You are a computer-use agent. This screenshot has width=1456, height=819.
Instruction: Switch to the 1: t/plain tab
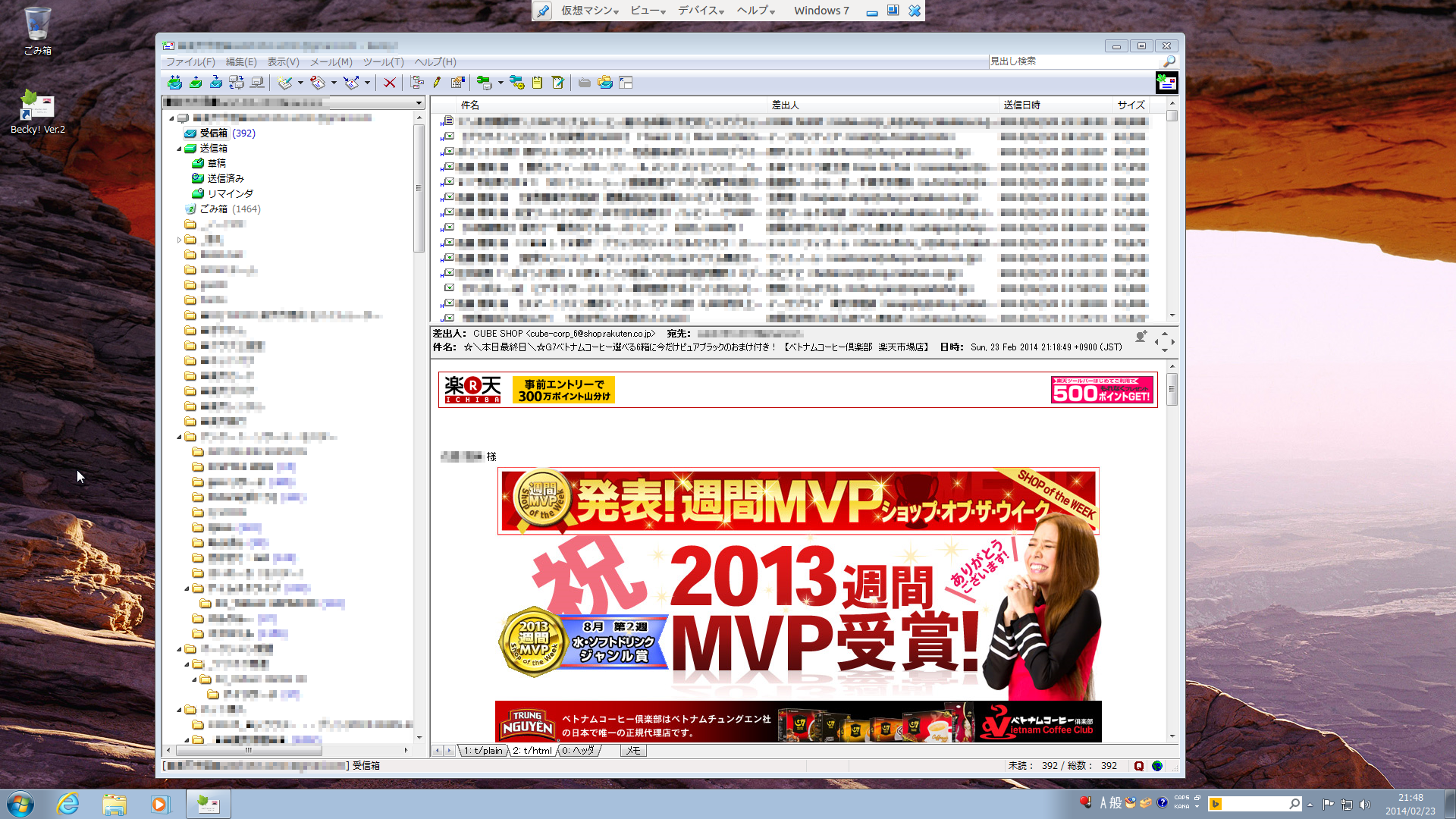[483, 751]
